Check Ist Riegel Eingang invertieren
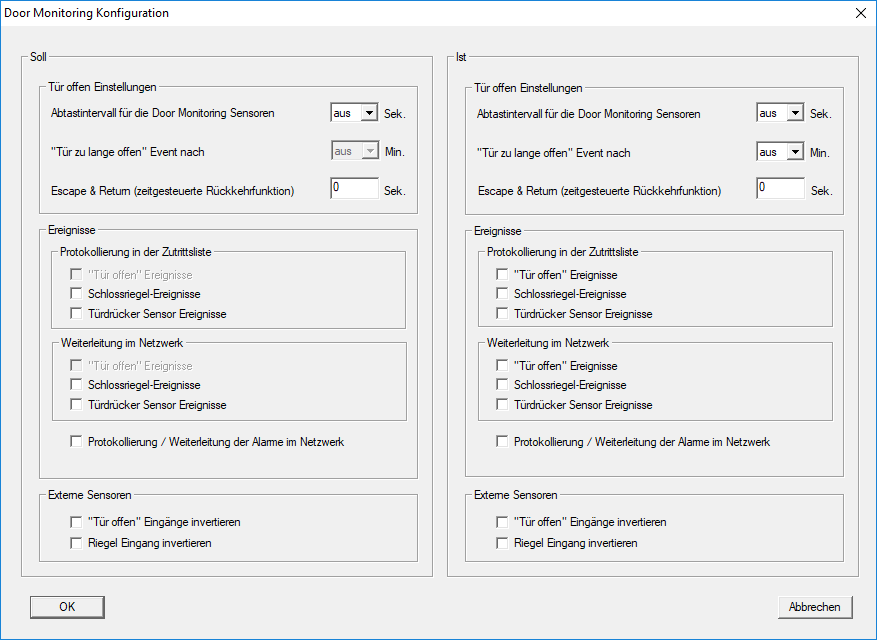This screenshot has height=640, width=877. (502, 543)
